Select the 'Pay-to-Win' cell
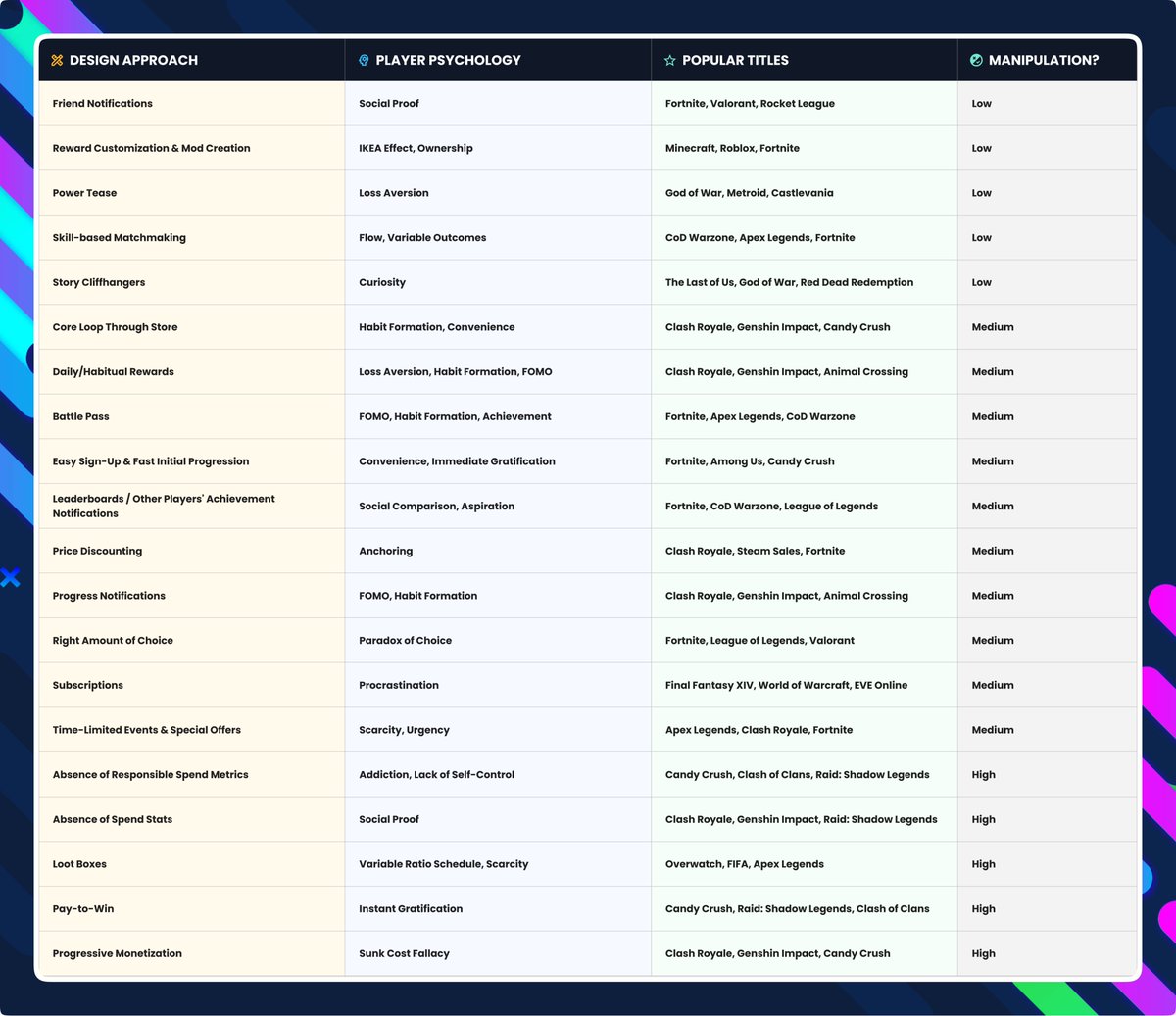1176x1016 pixels. (192, 908)
